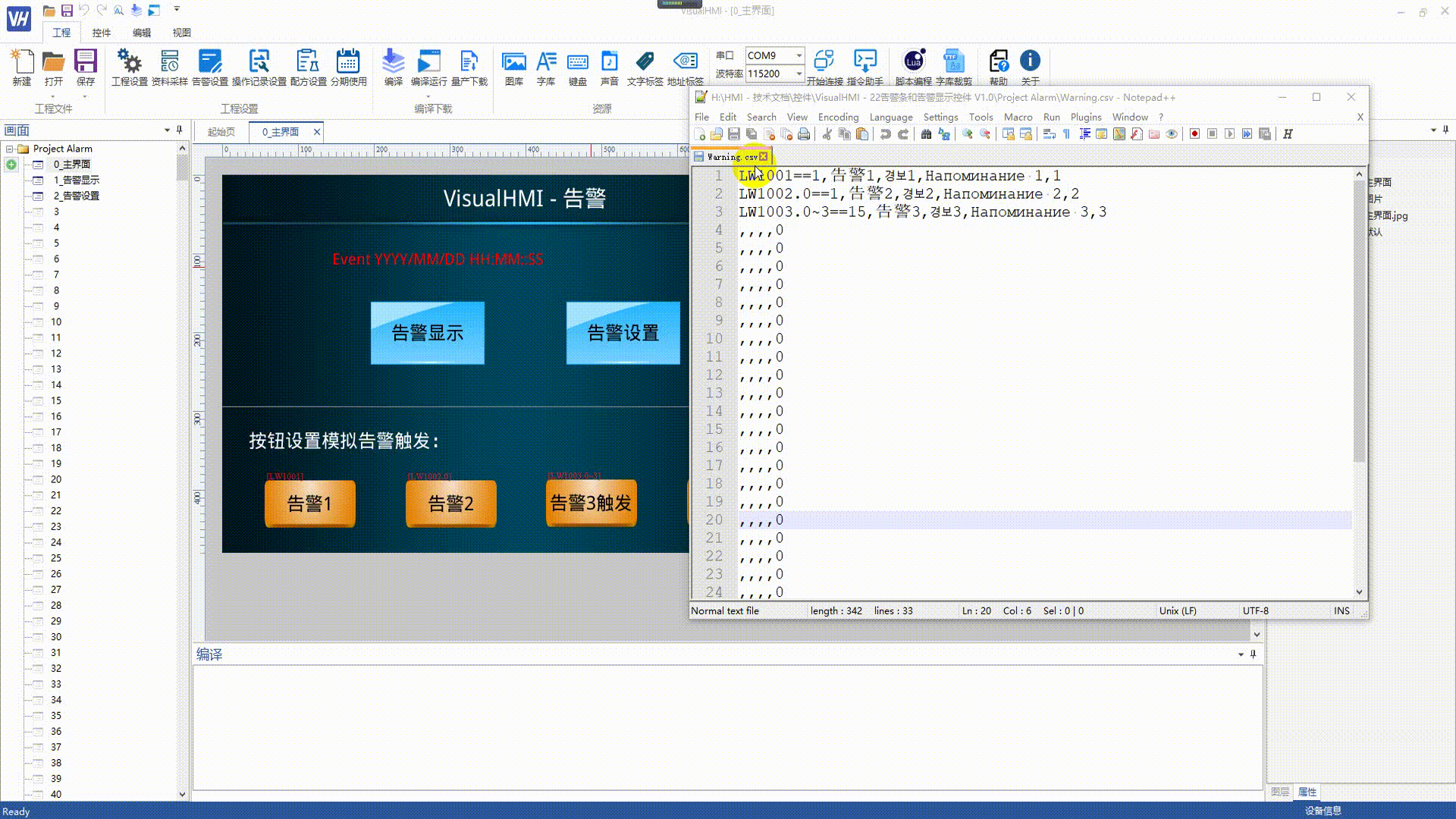Toggle monitoring eye icon in Notepad++
Viewport: 1456px width, 819px height.
(x=1172, y=134)
